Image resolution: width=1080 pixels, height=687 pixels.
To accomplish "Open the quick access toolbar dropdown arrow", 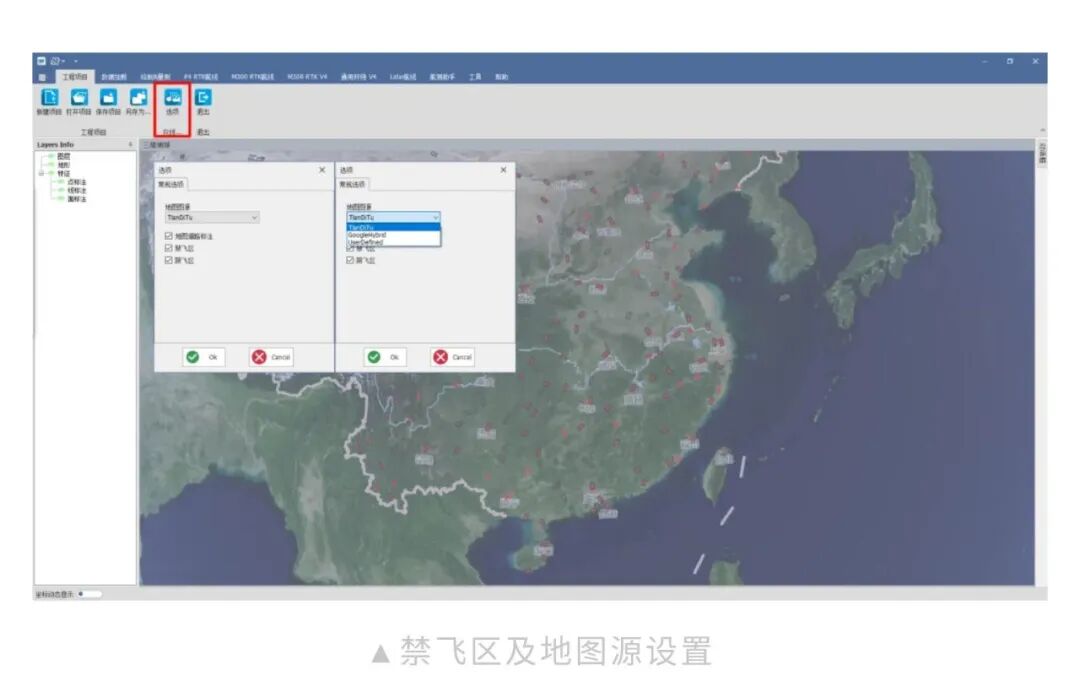I will [76, 61].
